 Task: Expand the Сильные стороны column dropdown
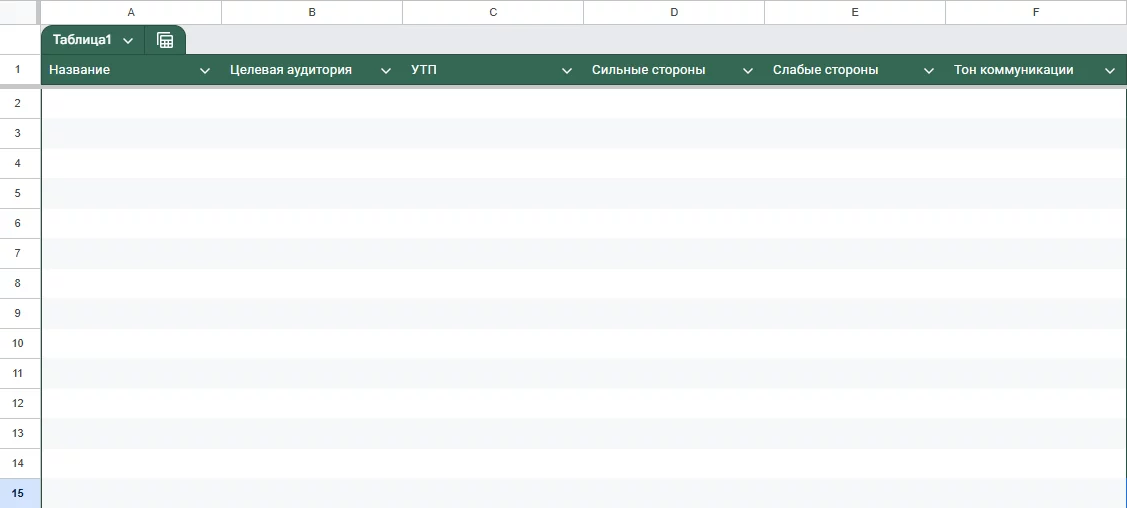tap(748, 71)
